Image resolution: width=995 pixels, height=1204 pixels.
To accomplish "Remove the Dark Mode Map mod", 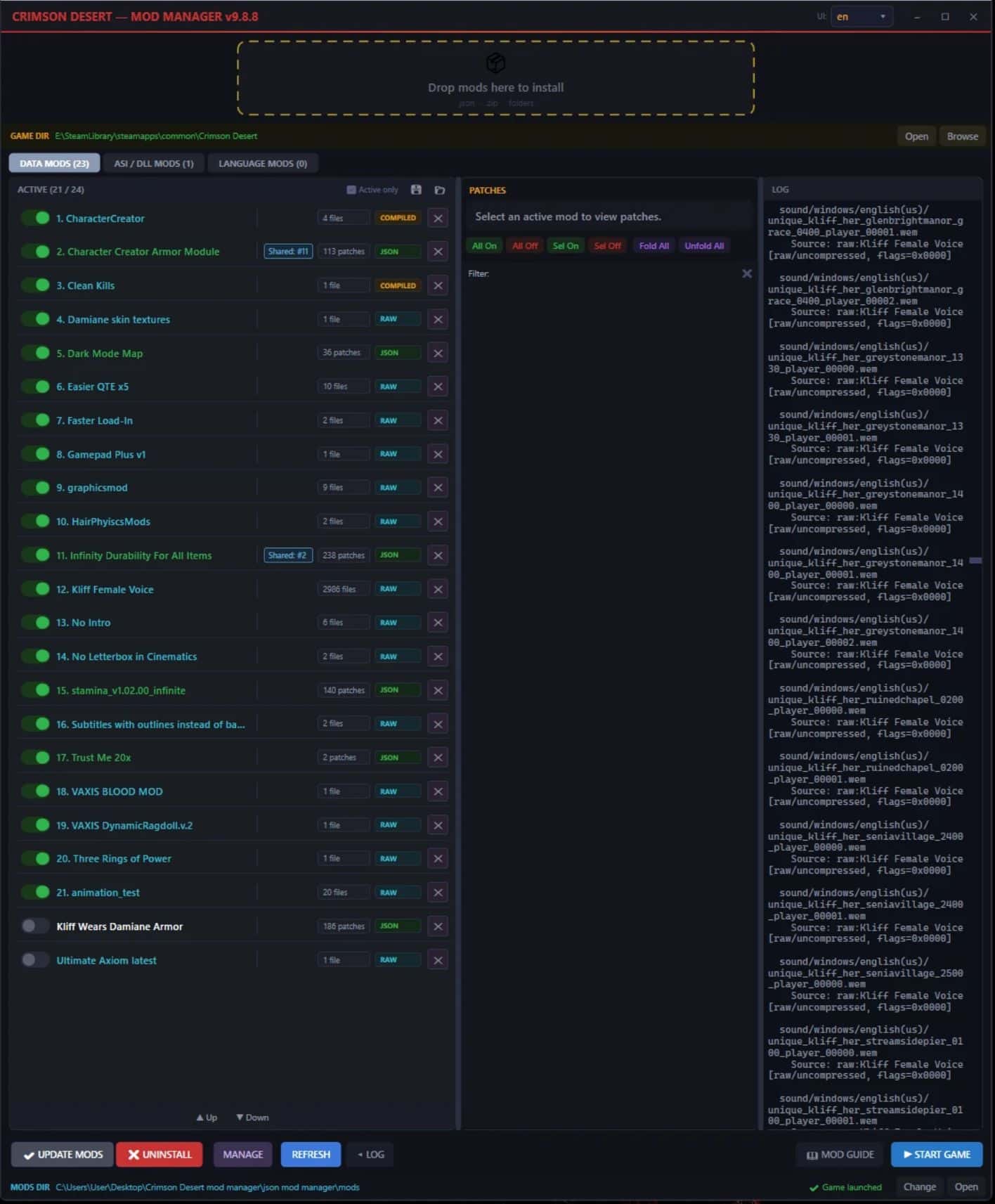I will coord(438,353).
